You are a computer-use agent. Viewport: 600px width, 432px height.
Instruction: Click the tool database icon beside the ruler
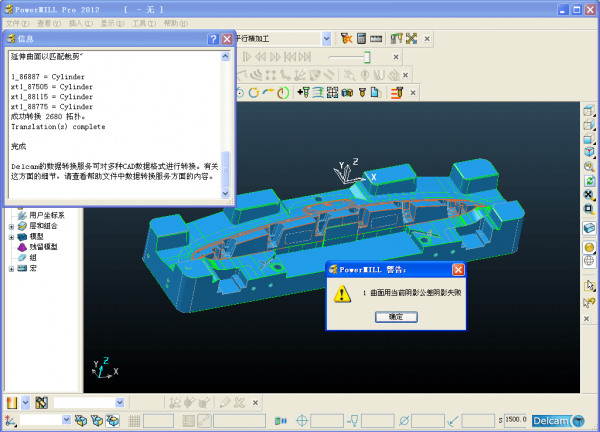(x=396, y=38)
